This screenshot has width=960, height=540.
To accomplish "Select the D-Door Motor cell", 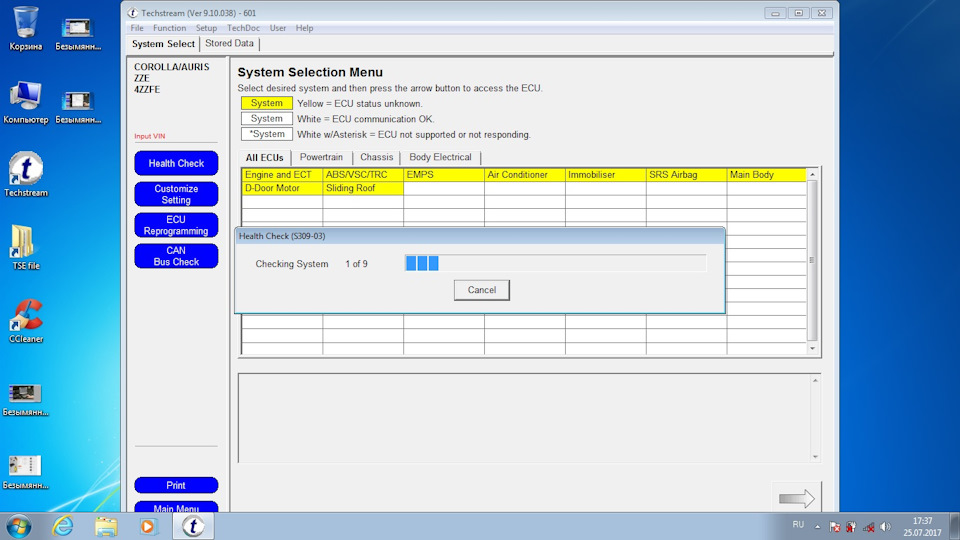I will pos(282,188).
